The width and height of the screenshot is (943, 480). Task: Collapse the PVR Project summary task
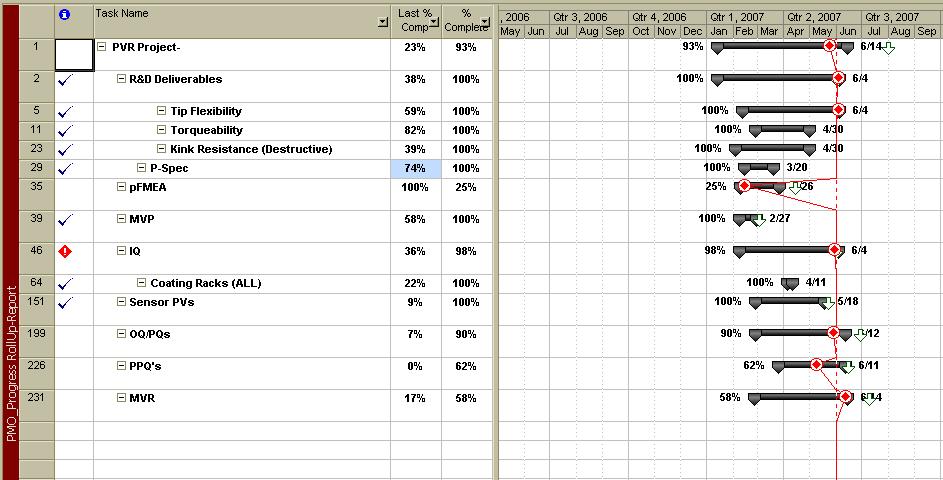pos(102,47)
